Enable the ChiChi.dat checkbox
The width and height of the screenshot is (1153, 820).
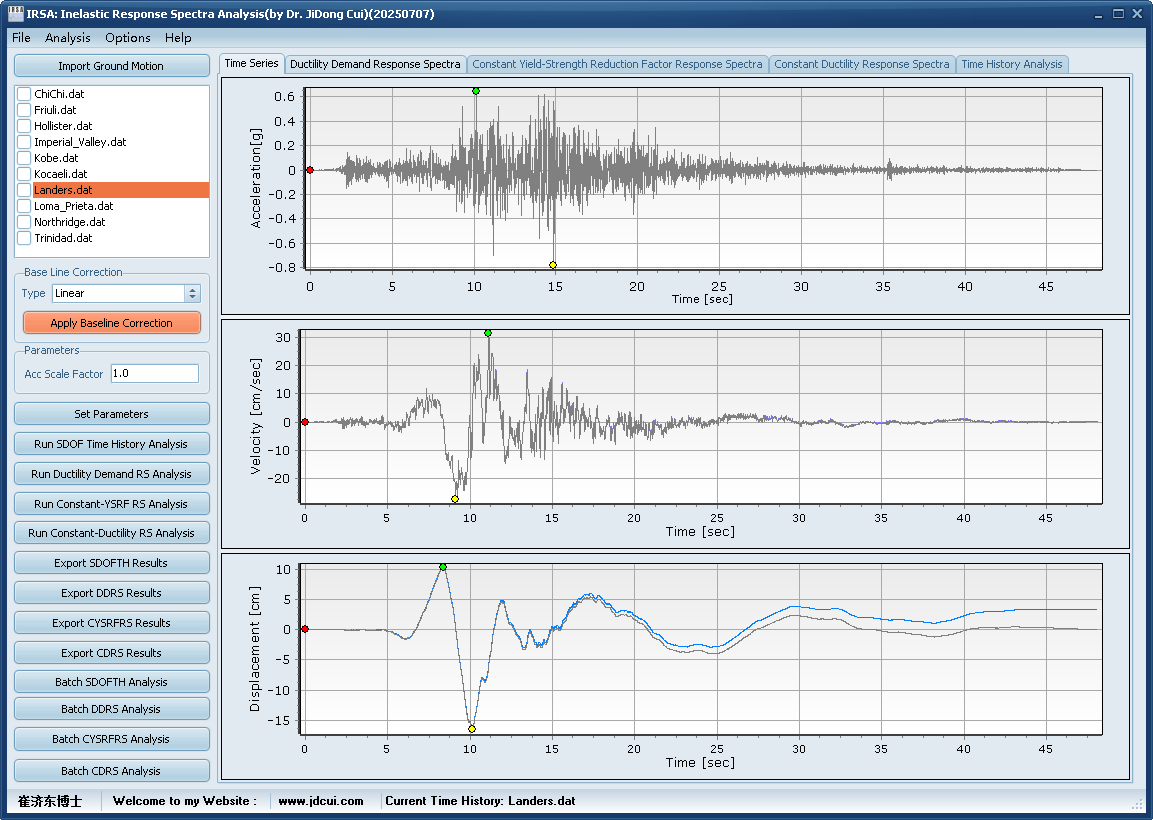tap(25, 94)
